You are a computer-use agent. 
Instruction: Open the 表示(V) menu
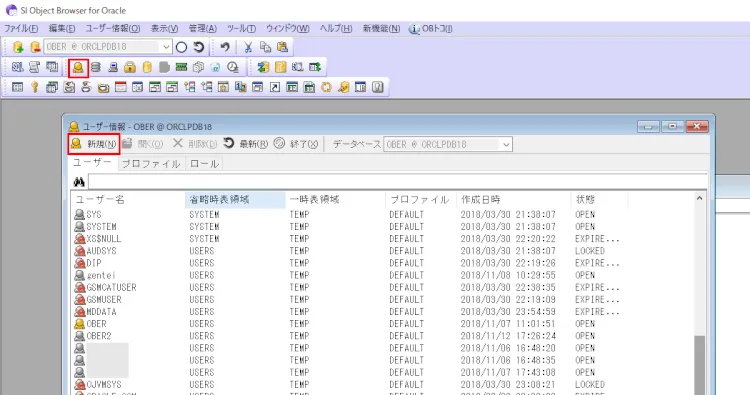coord(165,29)
